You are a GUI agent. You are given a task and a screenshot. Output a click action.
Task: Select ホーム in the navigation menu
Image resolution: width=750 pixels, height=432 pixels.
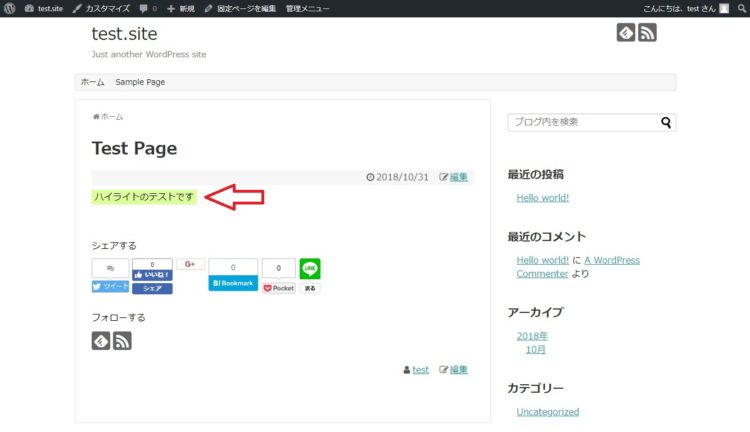pos(92,82)
